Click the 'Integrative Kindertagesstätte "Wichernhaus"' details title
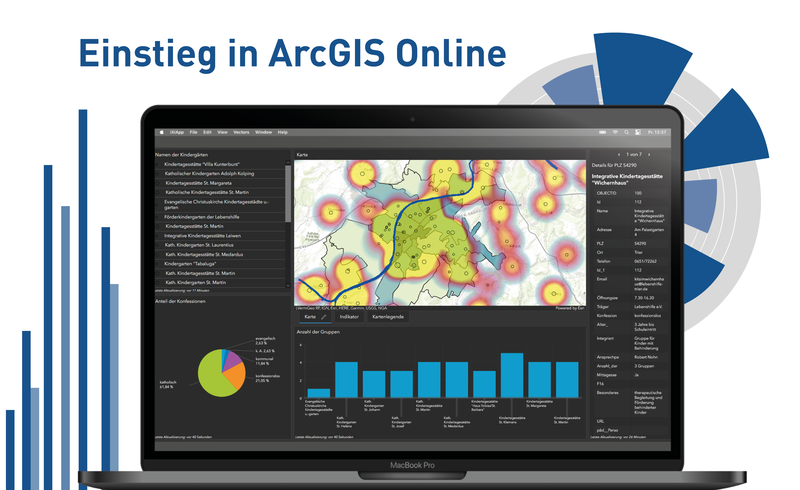This screenshot has height=490, width=800. tap(627, 179)
